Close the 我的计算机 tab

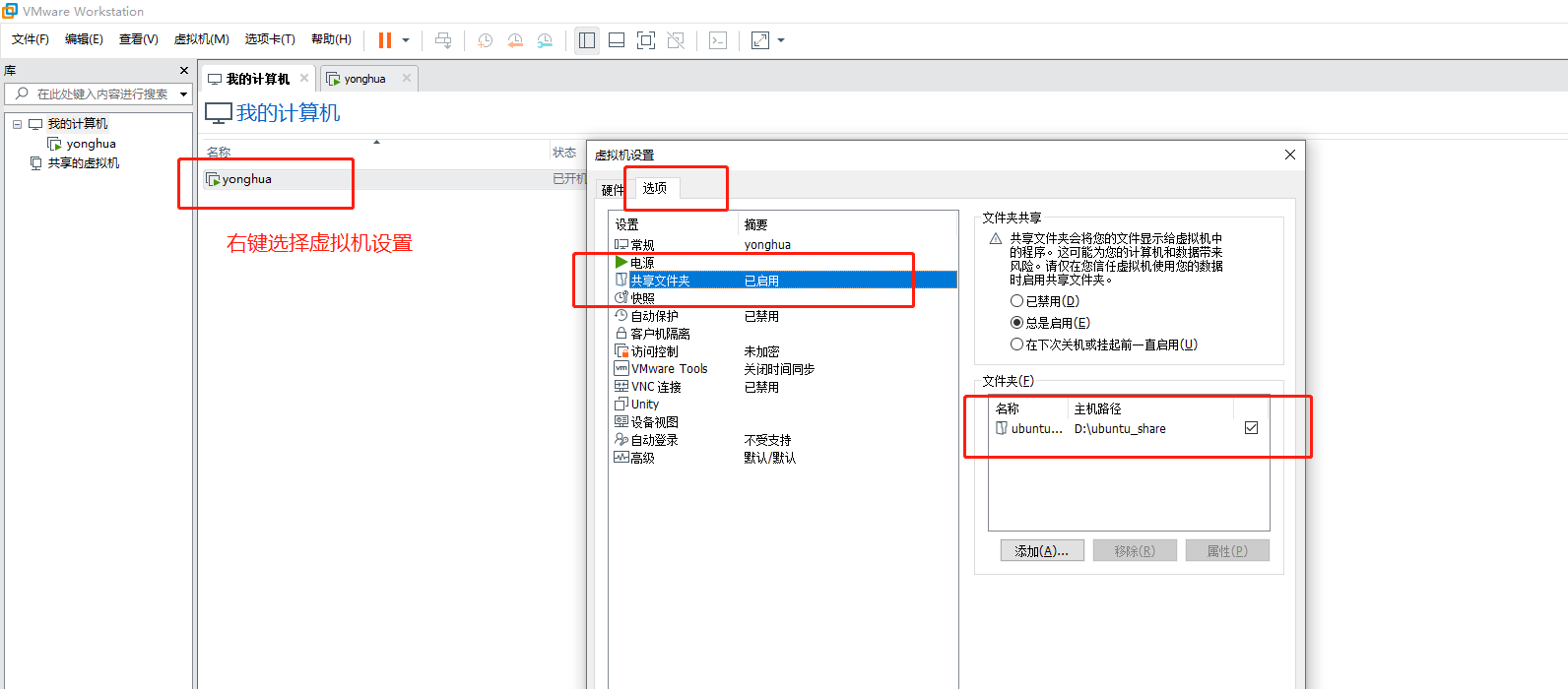tap(304, 78)
